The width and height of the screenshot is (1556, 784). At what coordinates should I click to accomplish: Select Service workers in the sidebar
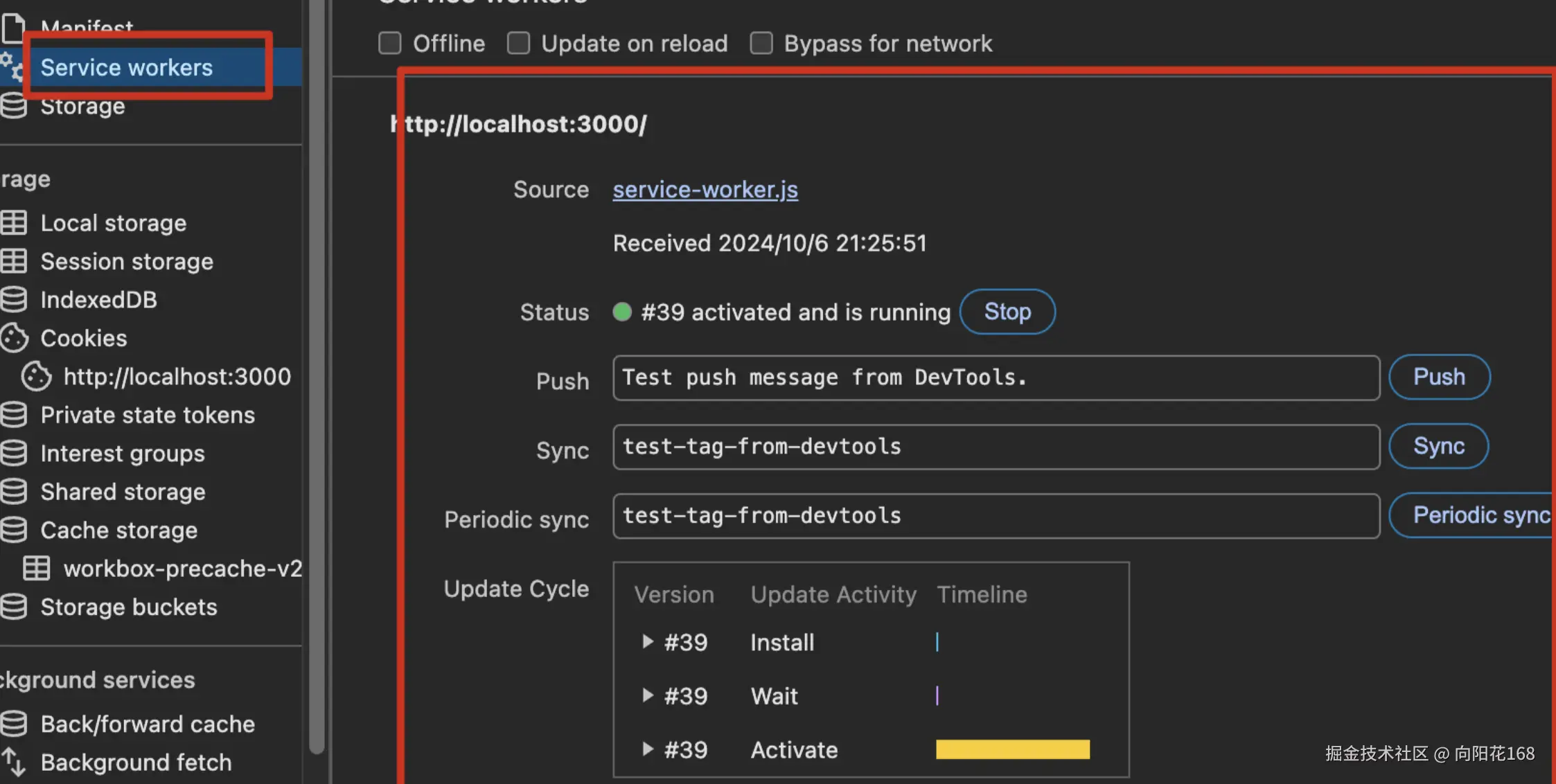(126, 67)
